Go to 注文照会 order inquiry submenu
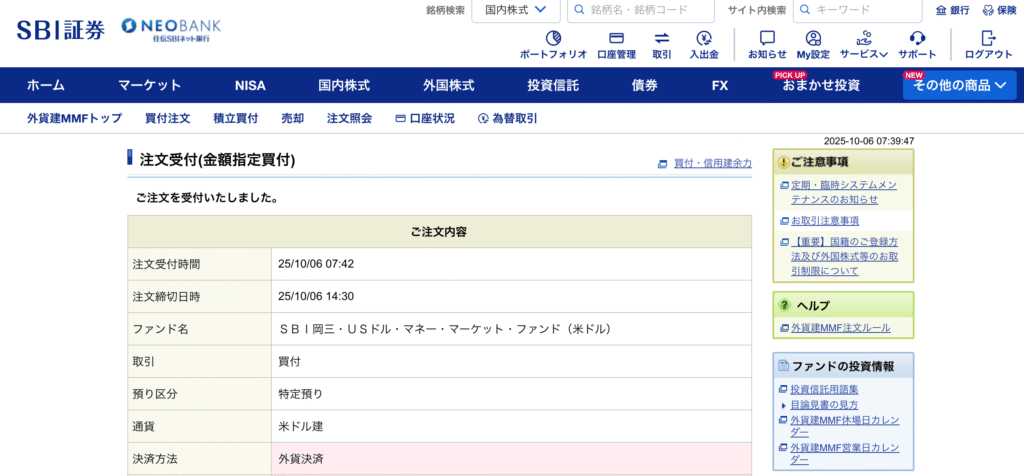This screenshot has height=476, width=1024. pyautogui.click(x=349, y=118)
